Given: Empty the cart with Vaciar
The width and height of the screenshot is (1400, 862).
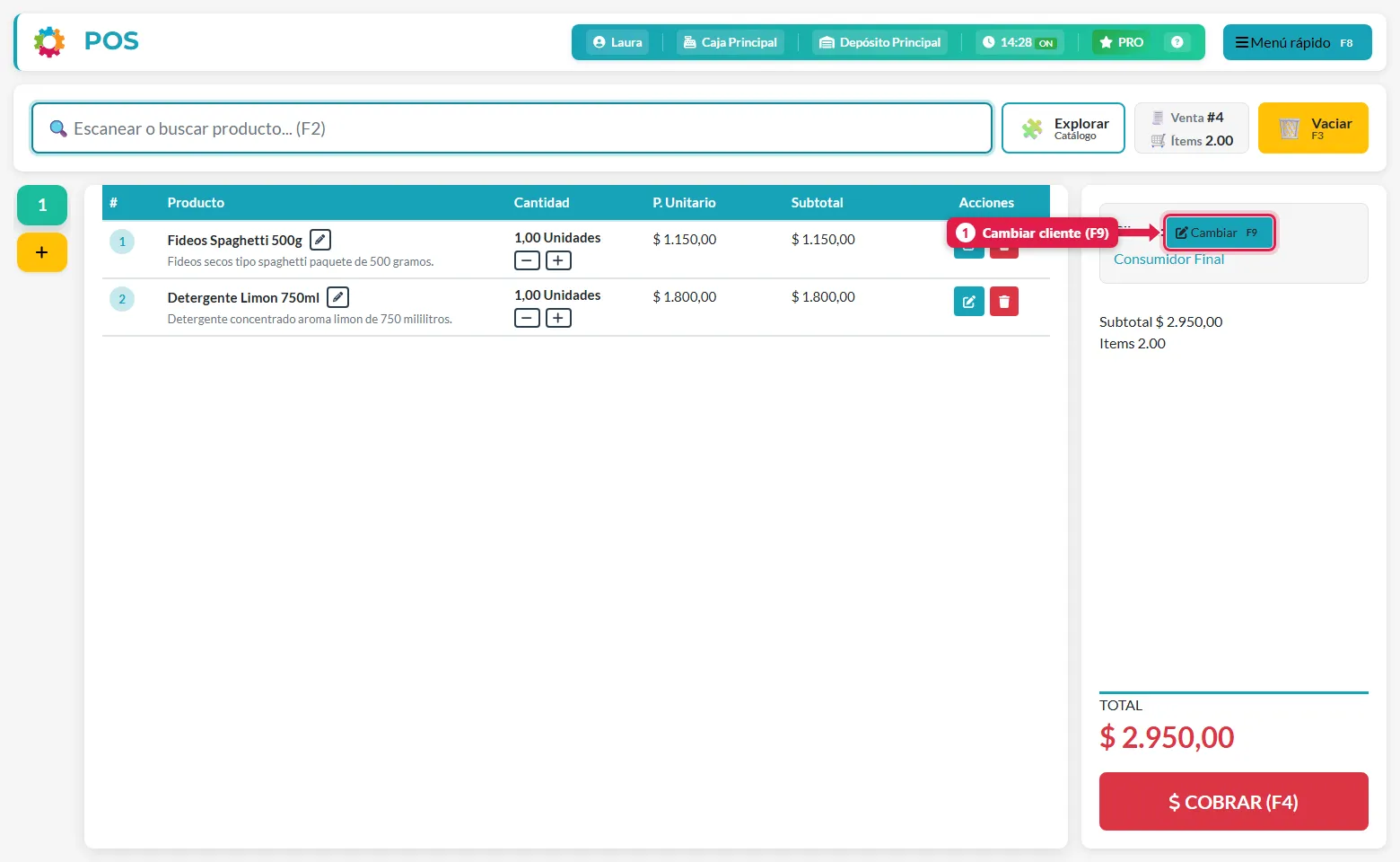Looking at the screenshot, I should tap(1313, 128).
